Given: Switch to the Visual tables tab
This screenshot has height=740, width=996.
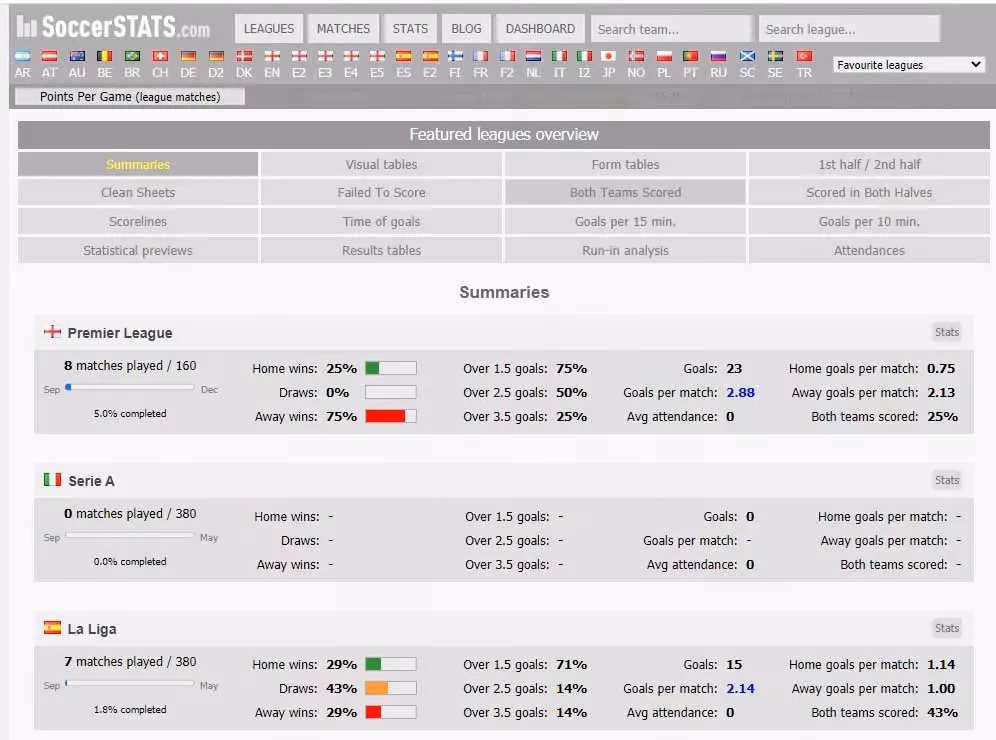Looking at the screenshot, I should click(x=381, y=164).
